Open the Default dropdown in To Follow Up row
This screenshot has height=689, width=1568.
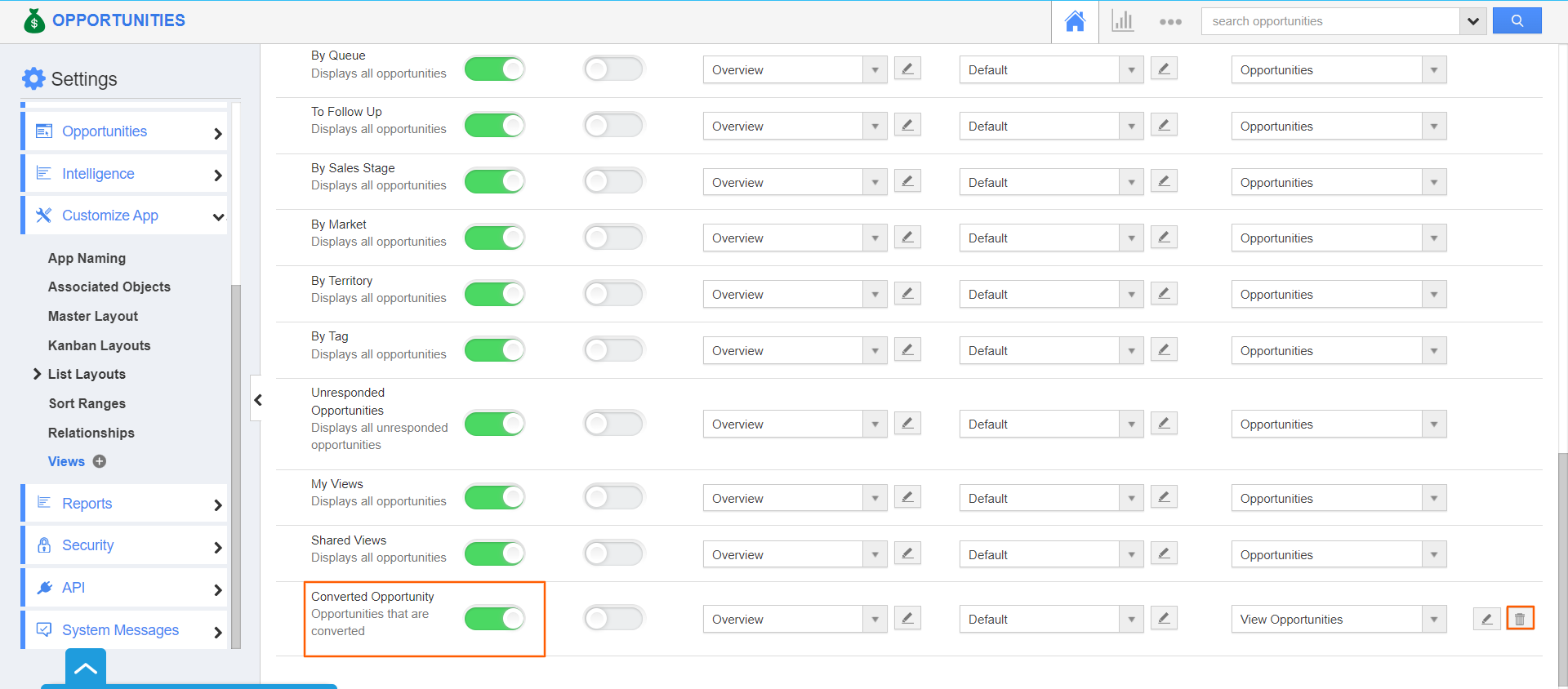1051,126
